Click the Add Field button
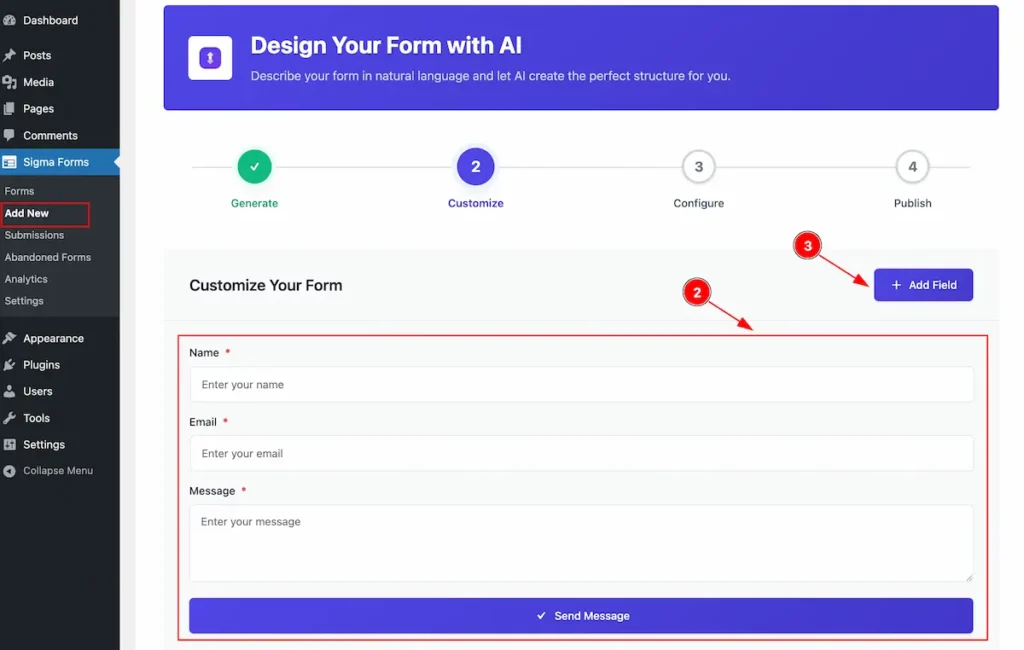Viewport: 1024px width, 650px height. click(x=923, y=285)
